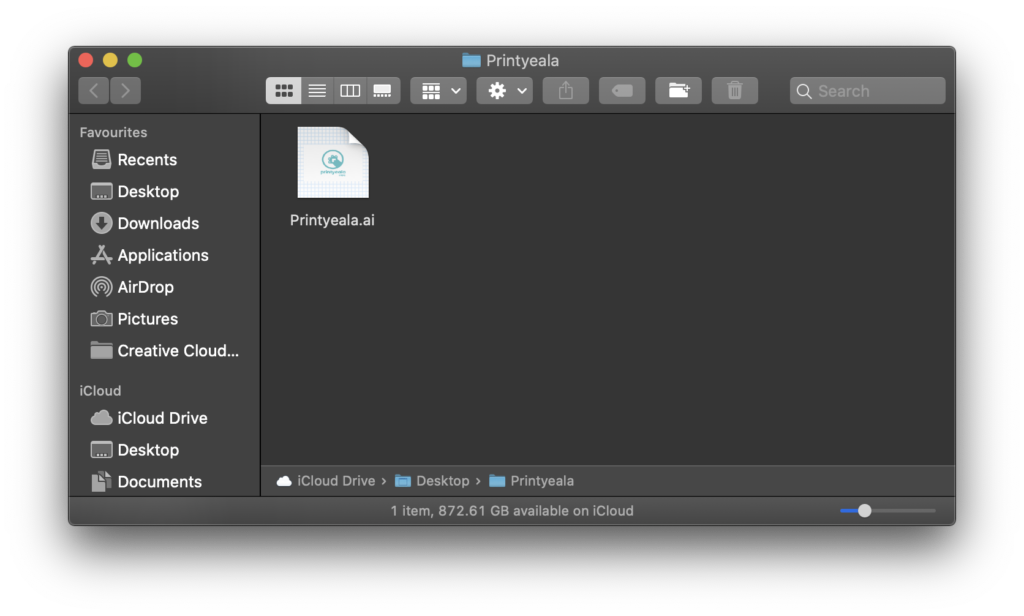Go forward with the right arrow
Image resolution: width=1024 pixels, height=616 pixels.
[125, 91]
